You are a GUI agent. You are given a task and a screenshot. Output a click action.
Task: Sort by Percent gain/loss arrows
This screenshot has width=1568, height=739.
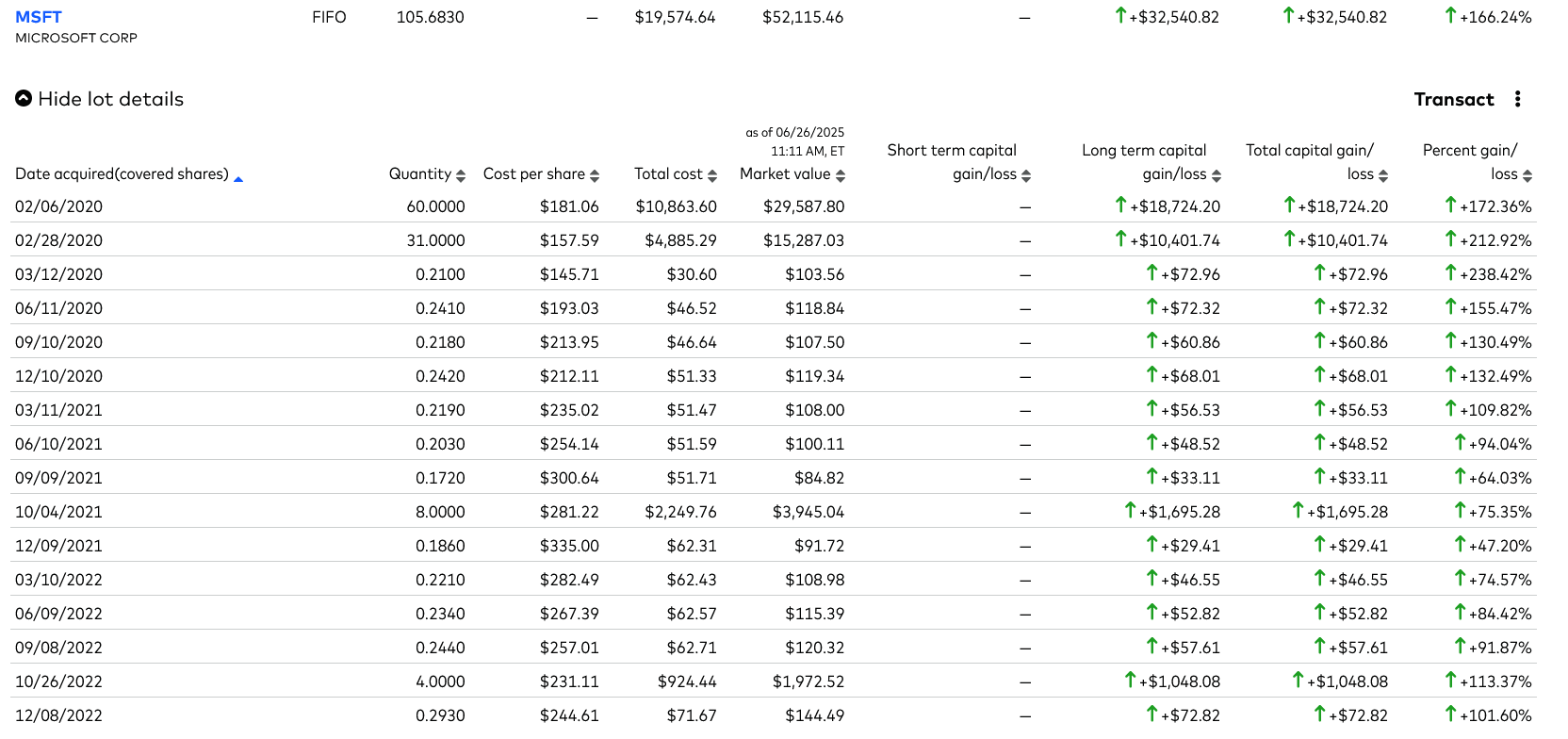pos(1527,175)
